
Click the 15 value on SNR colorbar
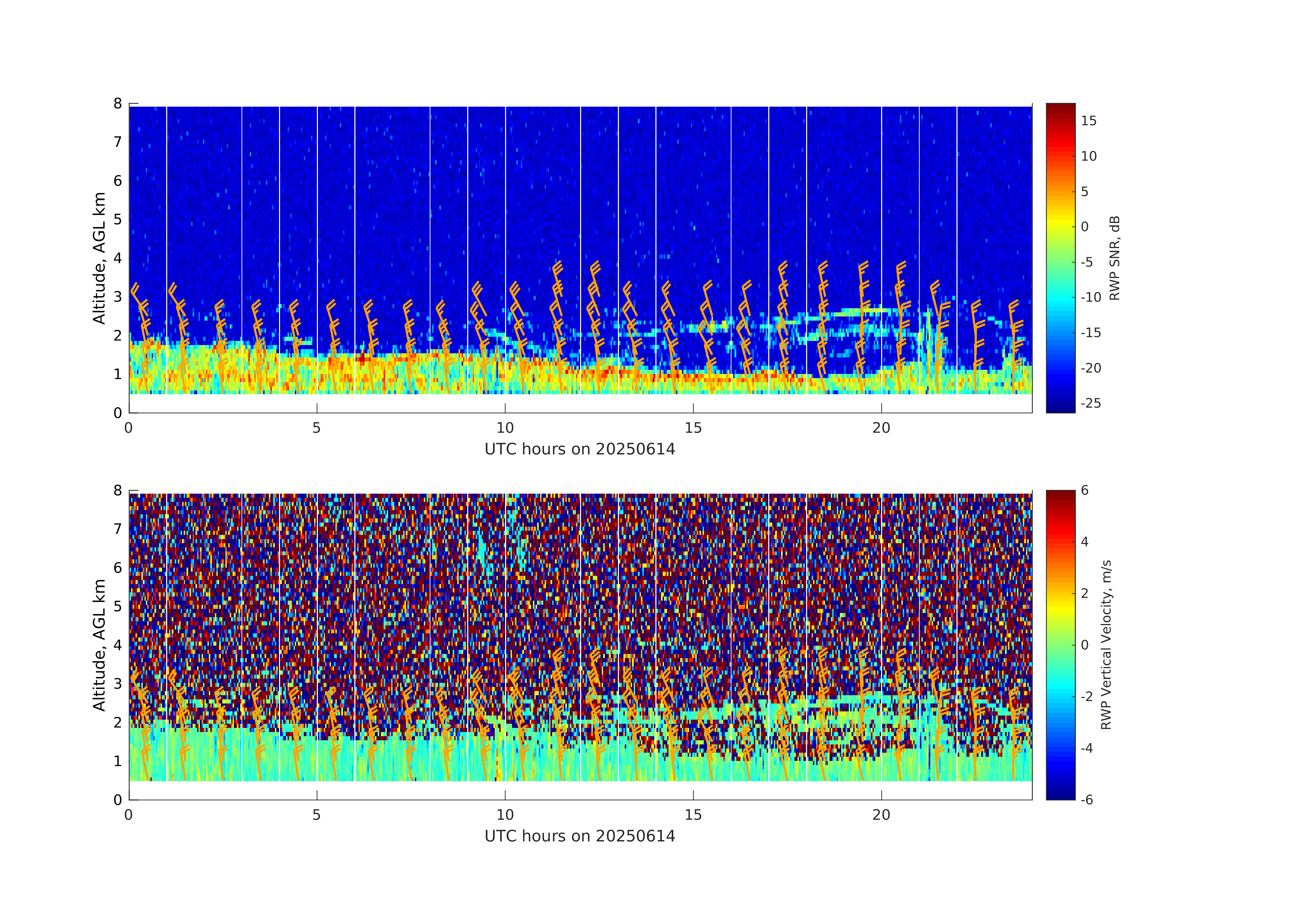point(1088,121)
